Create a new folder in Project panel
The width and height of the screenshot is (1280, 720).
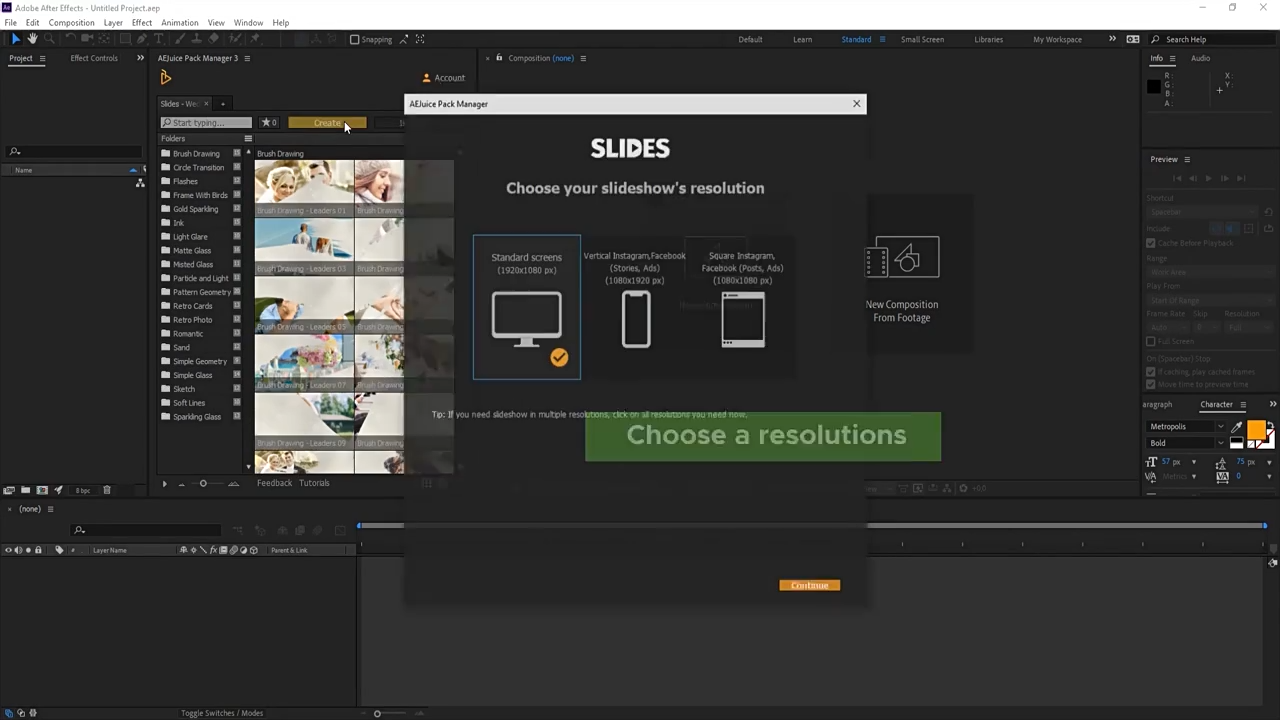tap(25, 490)
